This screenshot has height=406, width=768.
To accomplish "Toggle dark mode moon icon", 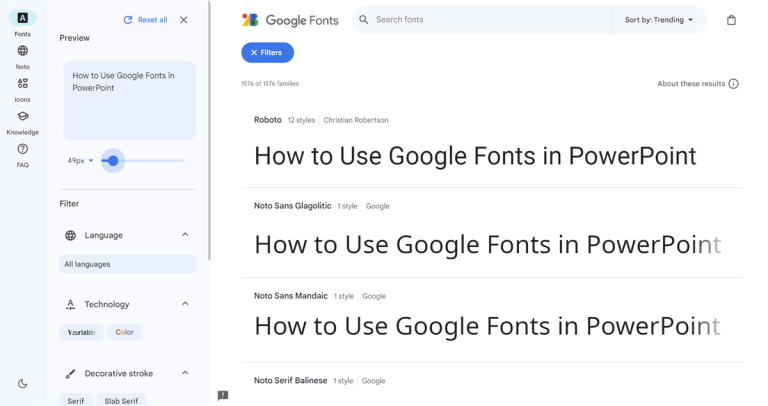I will tap(23, 384).
